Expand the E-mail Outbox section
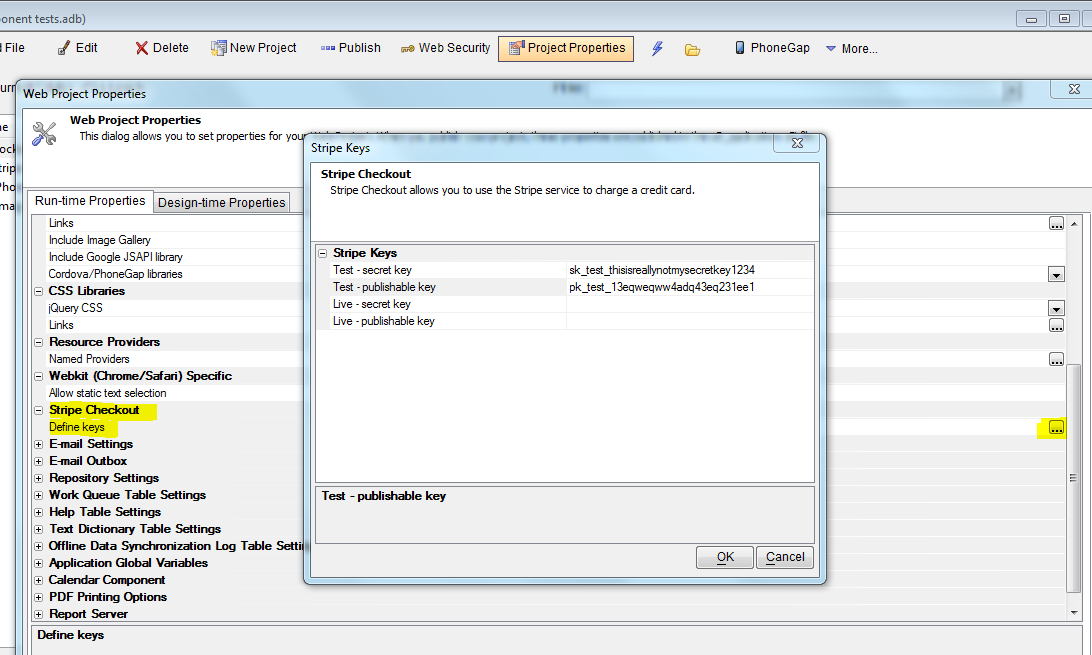This screenshot has width=1092, height=655. point(39,461)
